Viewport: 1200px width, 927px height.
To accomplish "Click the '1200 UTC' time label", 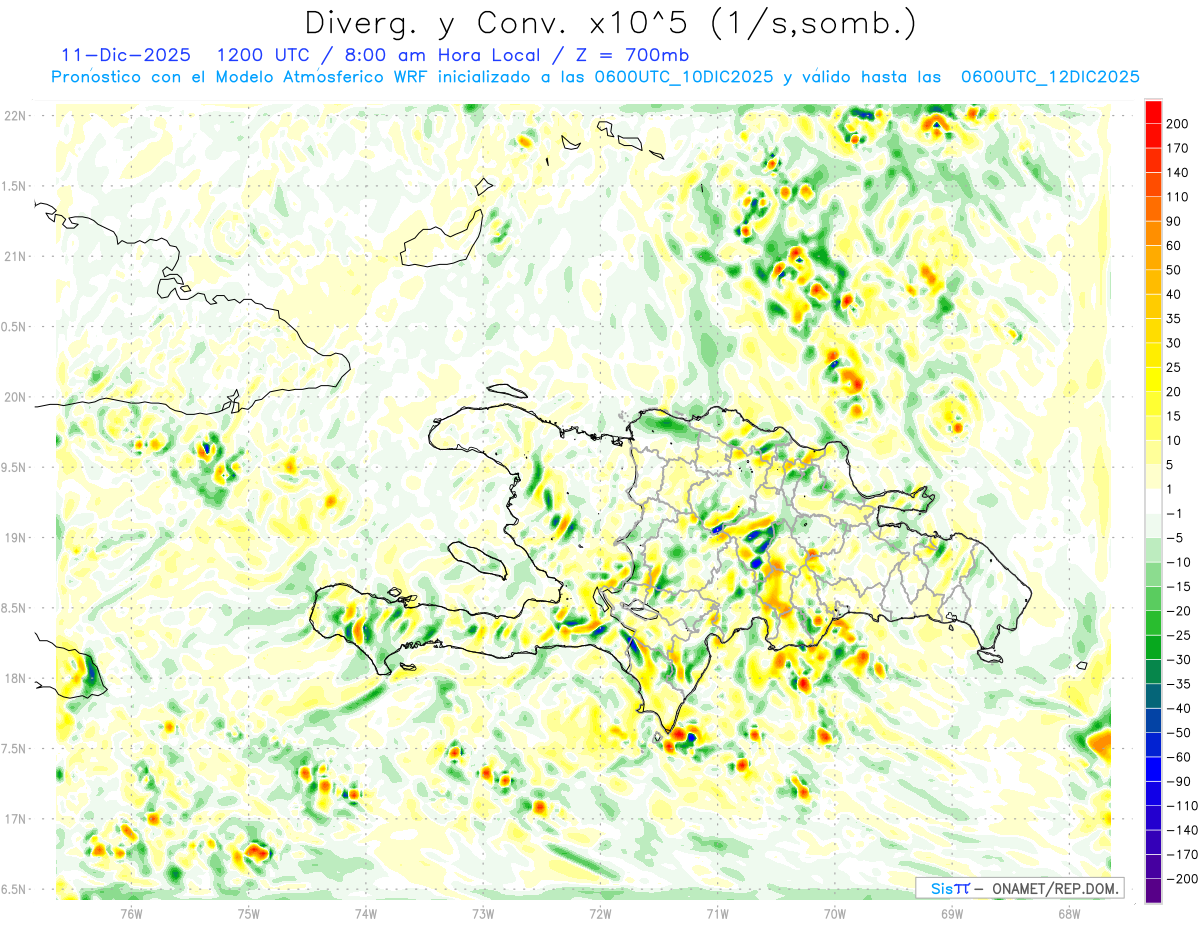I will (x=264, y=54).
